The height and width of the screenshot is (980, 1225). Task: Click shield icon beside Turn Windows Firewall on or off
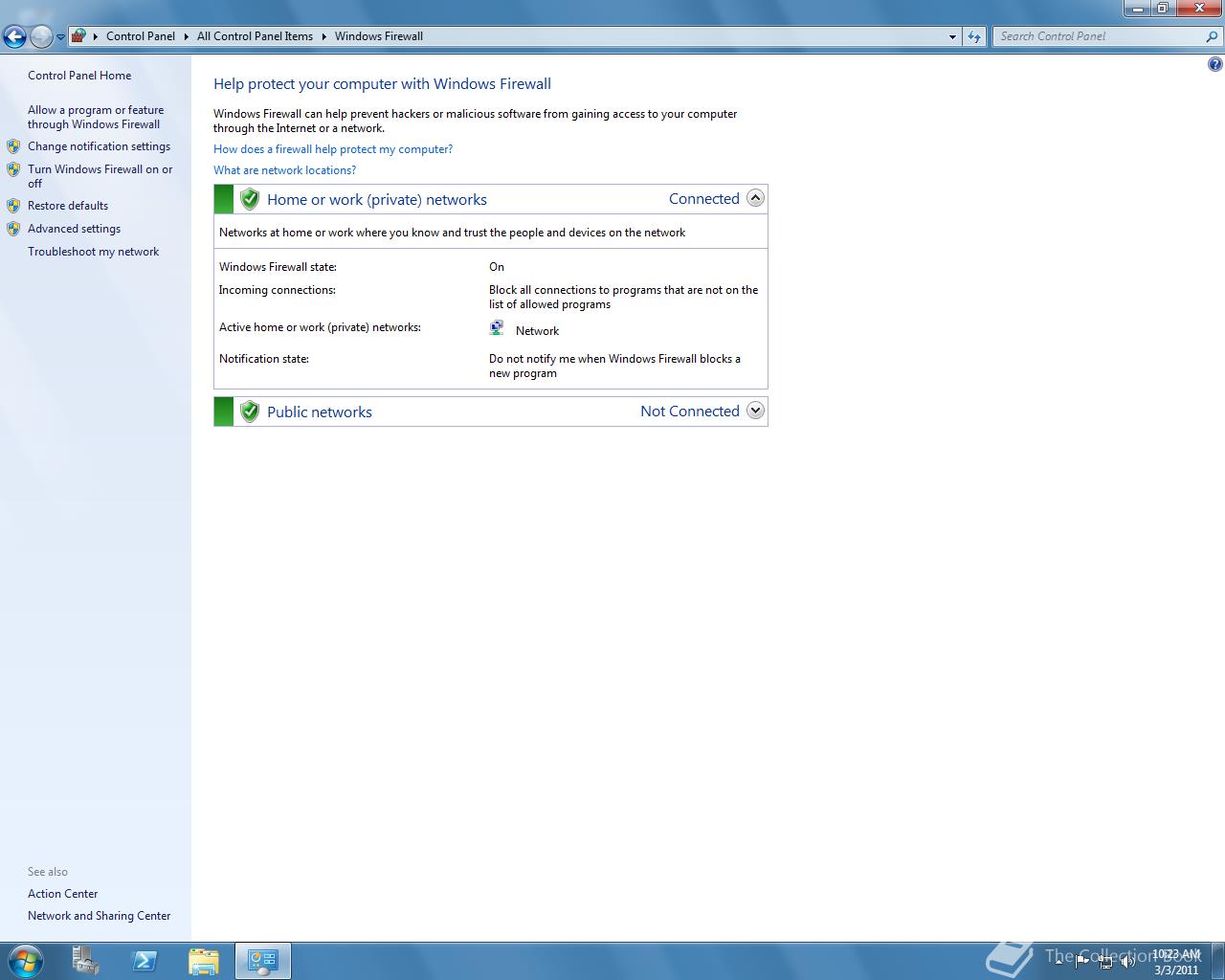[13, 169]
